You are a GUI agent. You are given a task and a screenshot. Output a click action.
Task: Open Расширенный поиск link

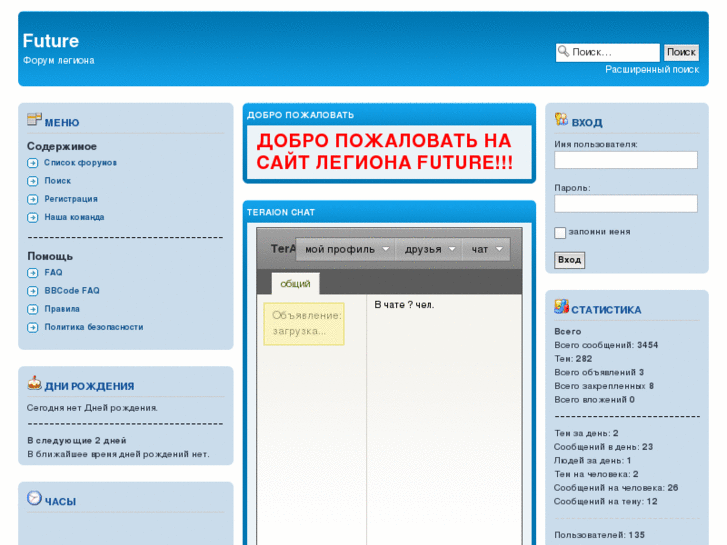click(x=652, y=70)
